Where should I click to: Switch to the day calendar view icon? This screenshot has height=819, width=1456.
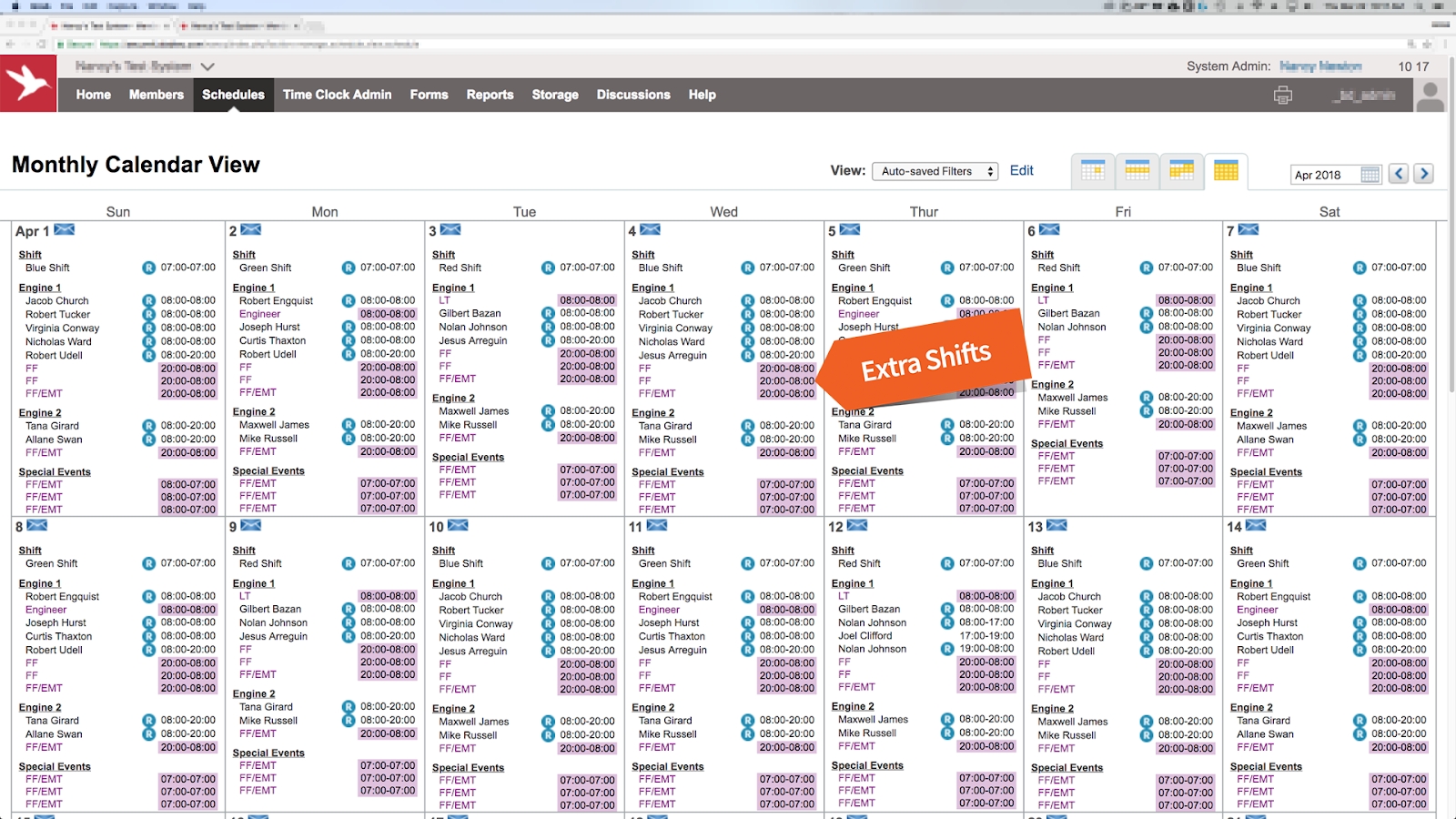point(1093,170)
